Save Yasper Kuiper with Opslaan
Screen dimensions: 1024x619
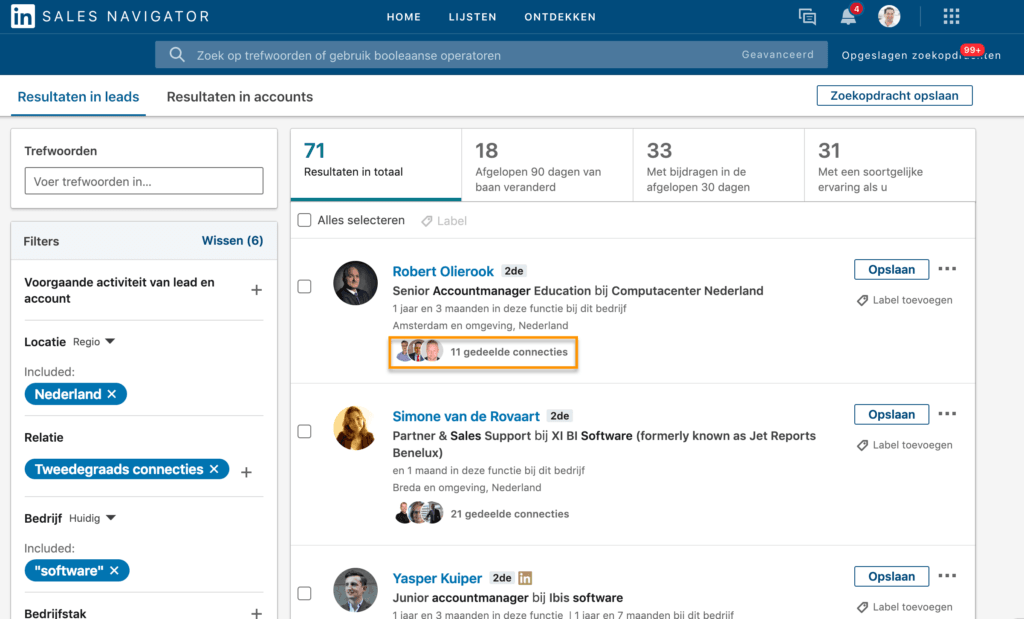(x=891, y=577)
